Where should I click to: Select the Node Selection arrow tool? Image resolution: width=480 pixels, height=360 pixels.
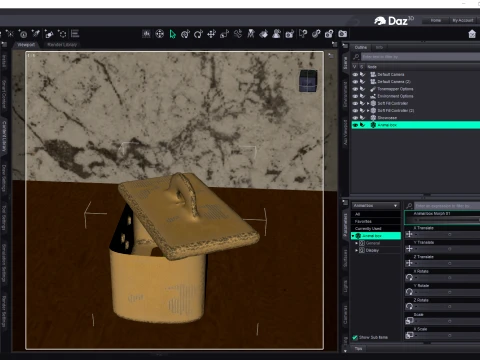pyautogui.click(x=172, y=34)
